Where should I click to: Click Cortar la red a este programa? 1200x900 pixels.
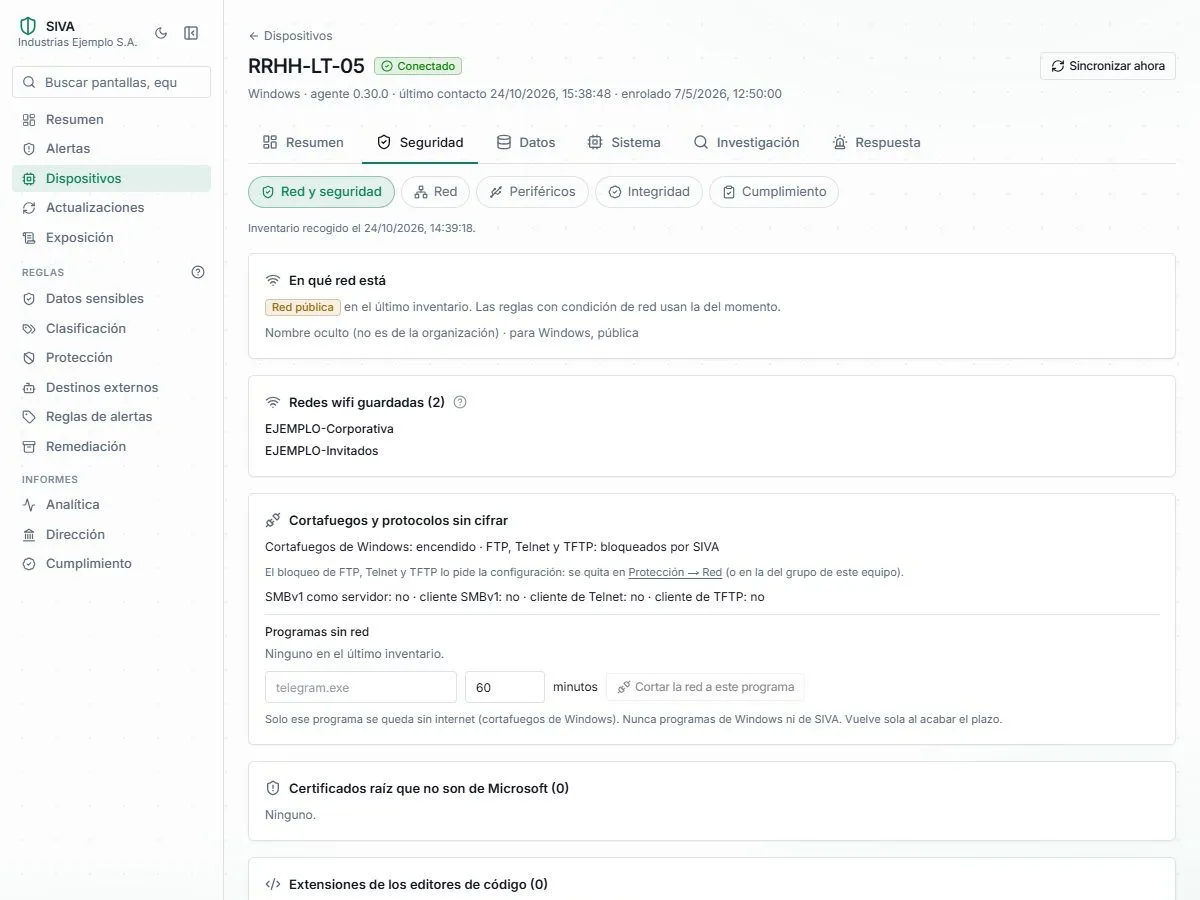[x=705, y=687]
